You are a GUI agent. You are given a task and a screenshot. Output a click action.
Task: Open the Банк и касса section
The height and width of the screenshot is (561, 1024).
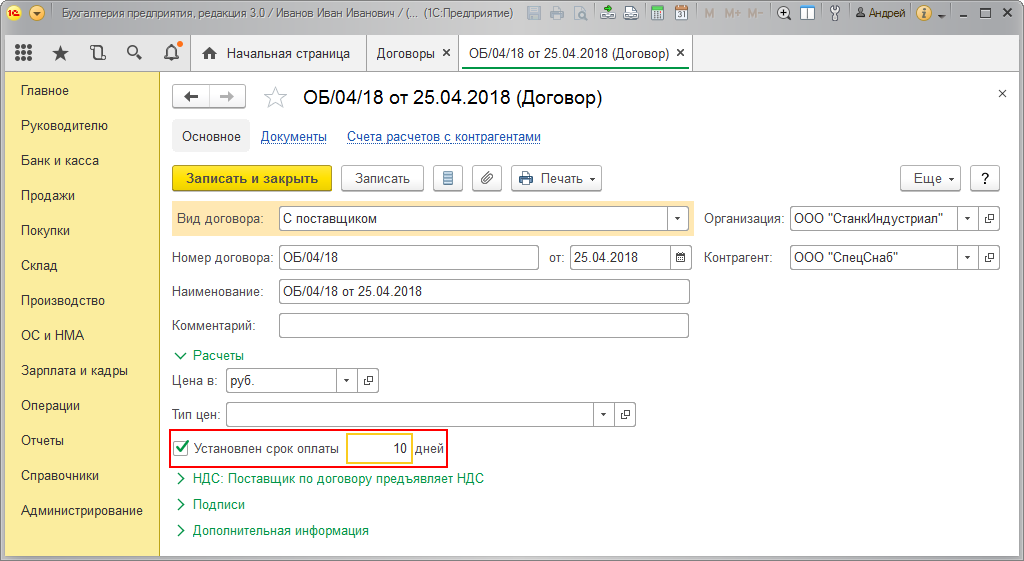tap(59, 161)
